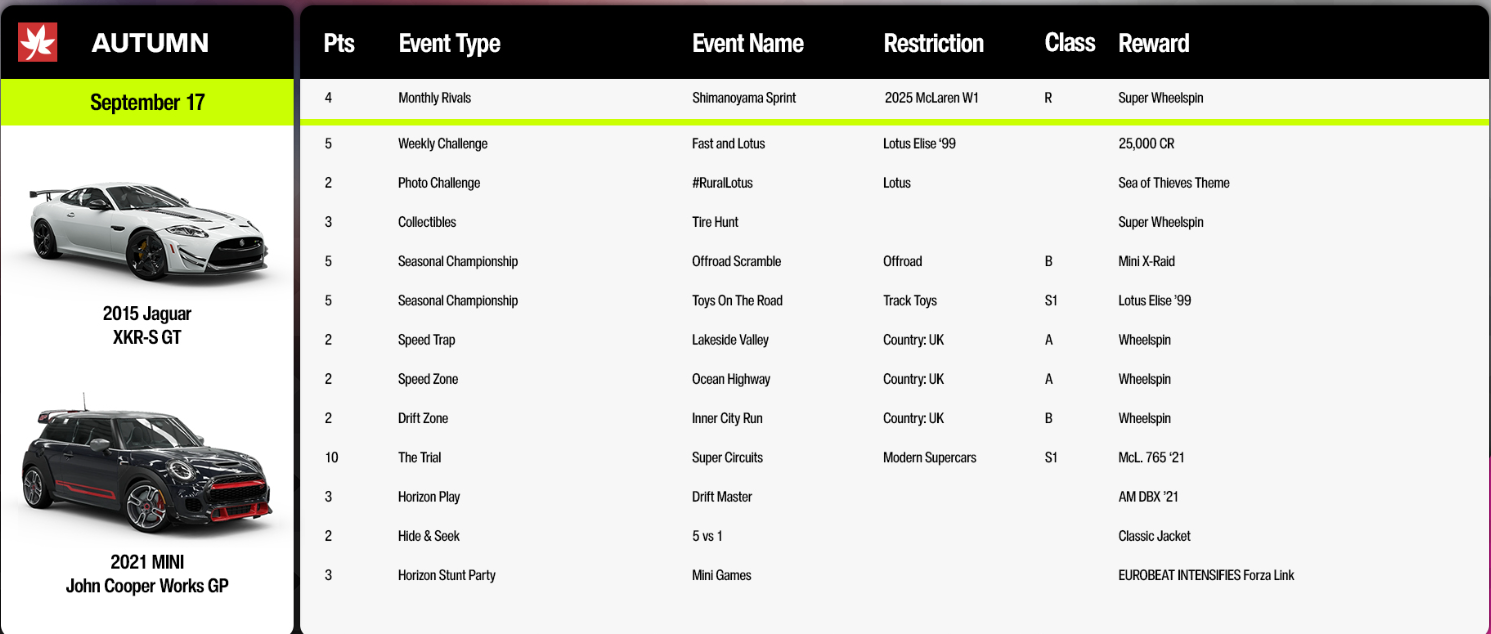Click the Reward column header

point(1154,43)
